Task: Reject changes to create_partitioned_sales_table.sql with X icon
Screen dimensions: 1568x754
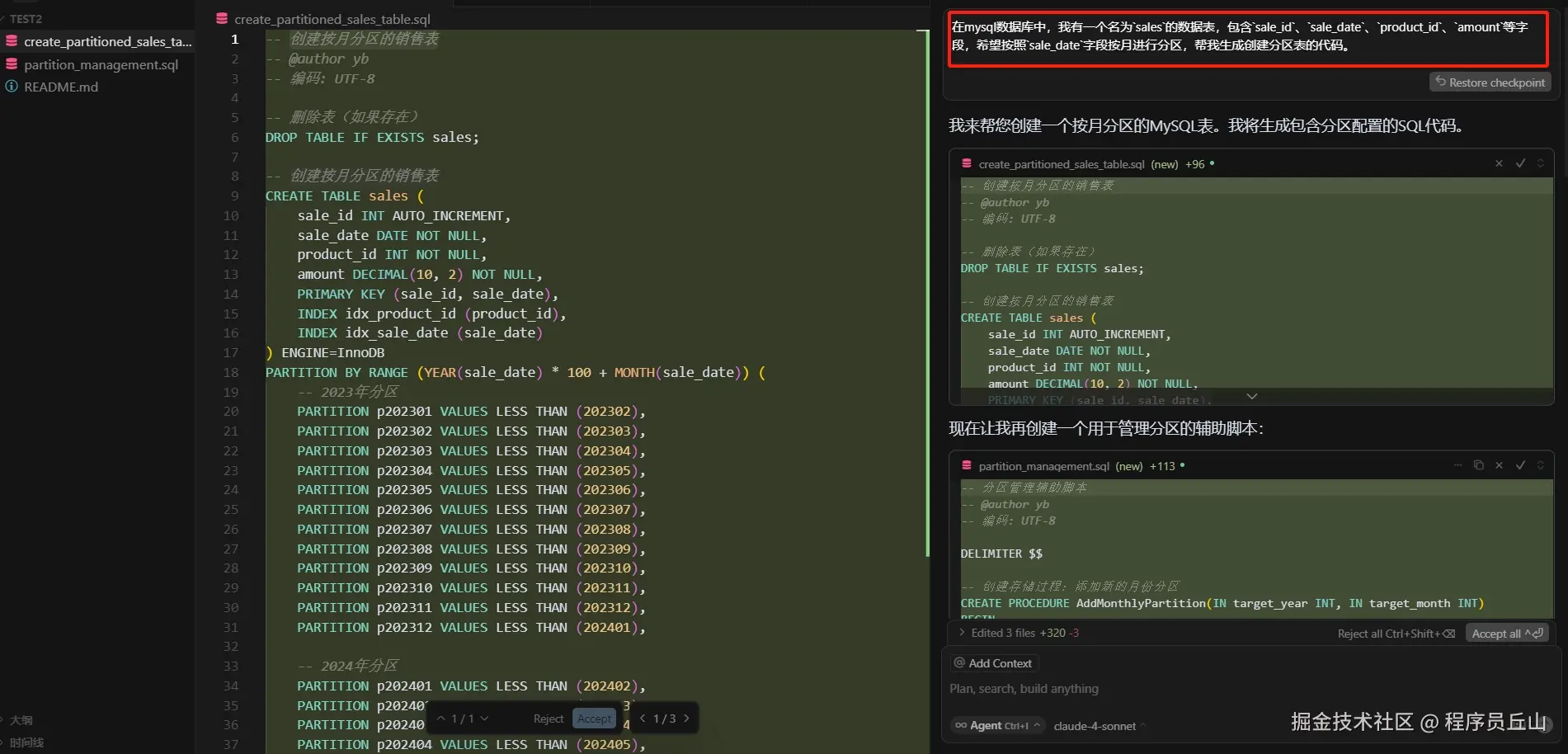Action: [x=1499, y=163]
